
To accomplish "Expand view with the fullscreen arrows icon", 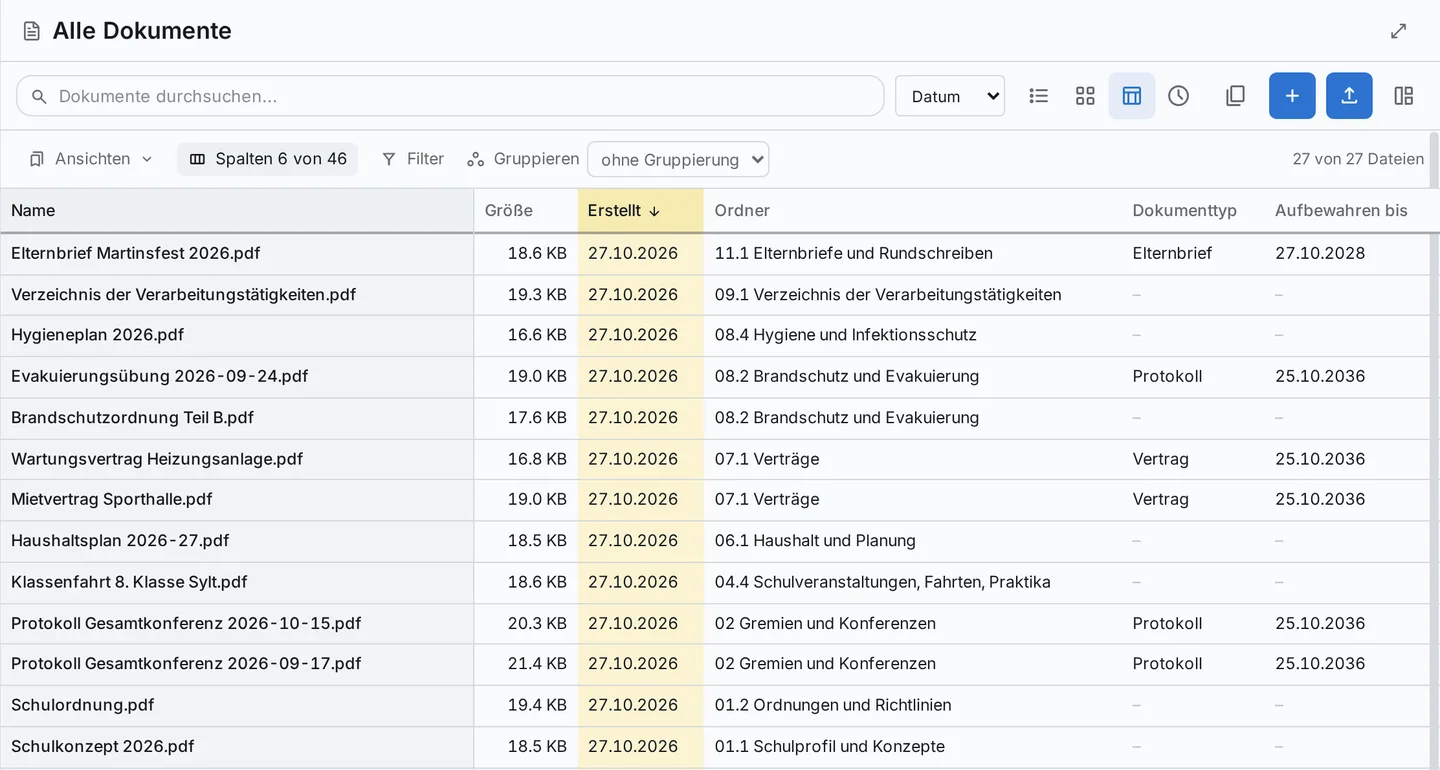I will tap(1399, 31).
